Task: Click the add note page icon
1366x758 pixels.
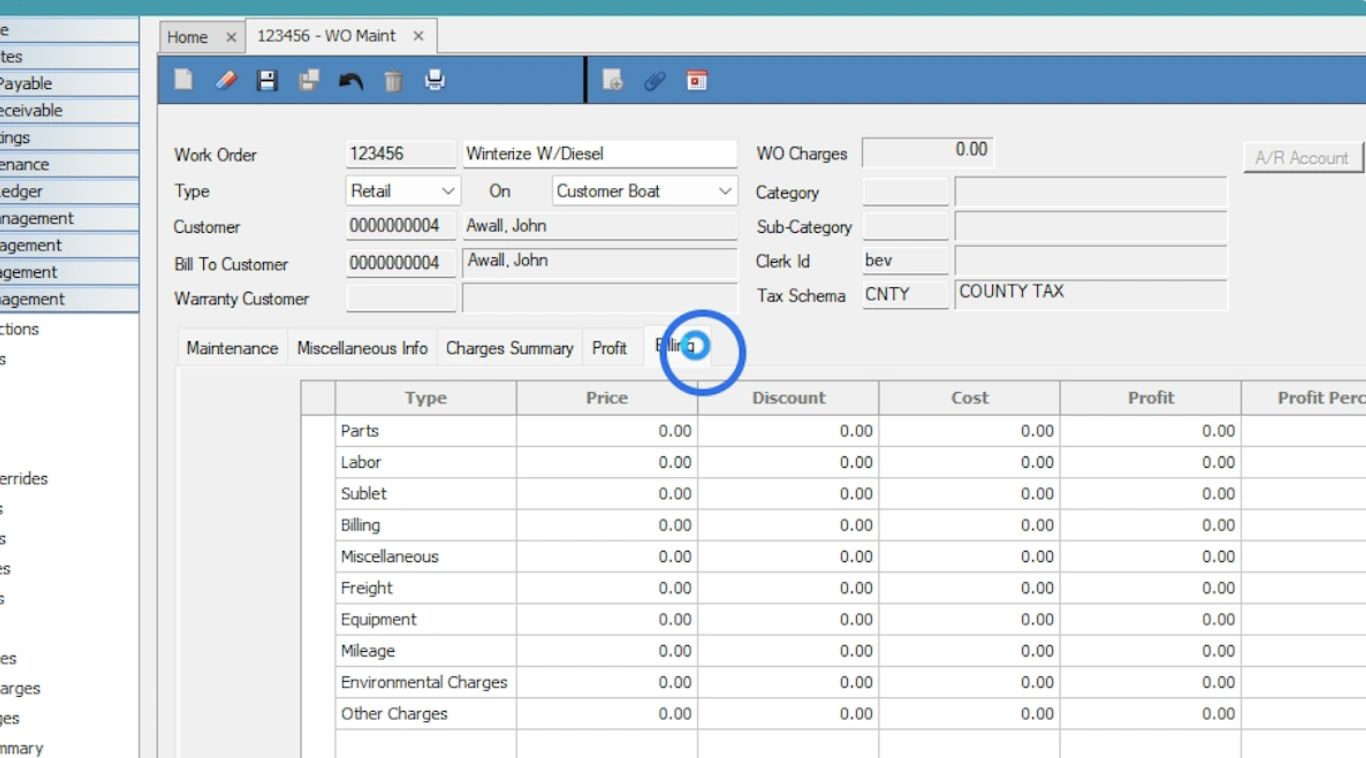Action: (613, 81)
